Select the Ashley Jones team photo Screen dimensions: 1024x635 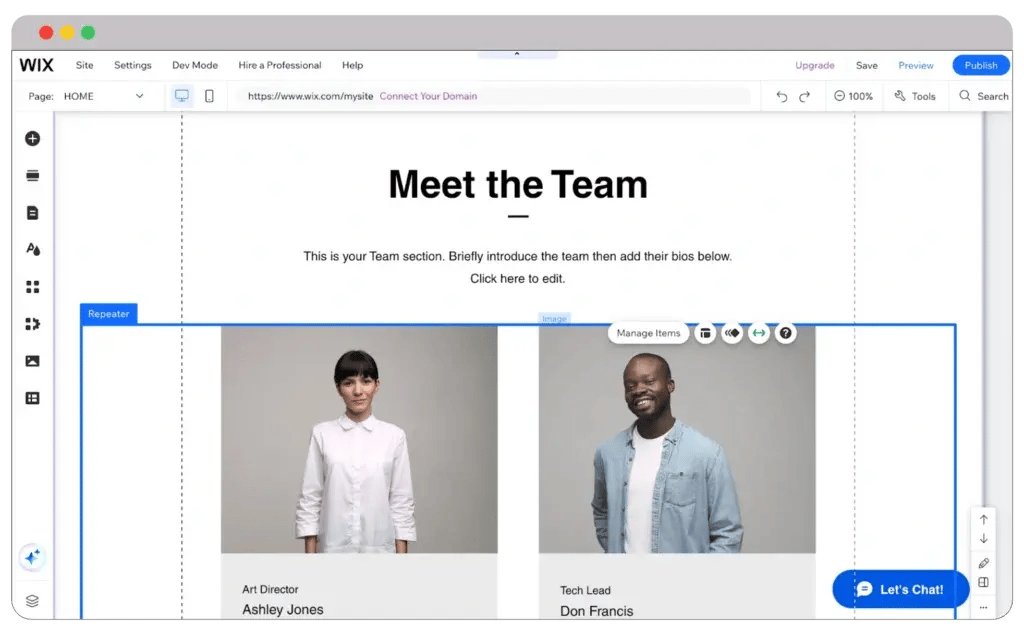tap(358, 440)
